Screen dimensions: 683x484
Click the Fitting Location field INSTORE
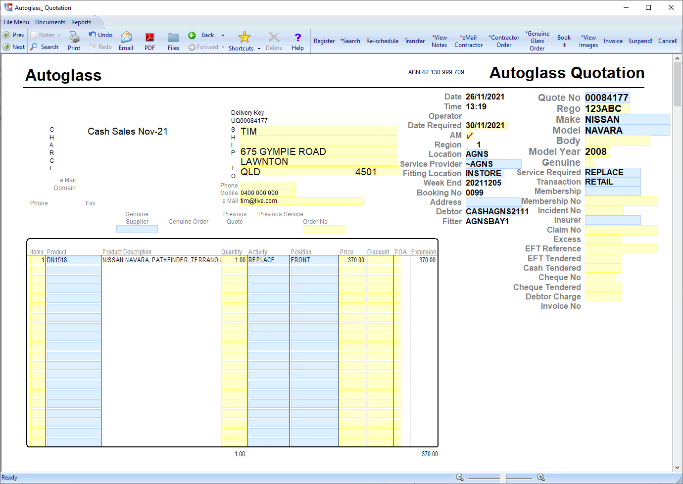[484, 173]
